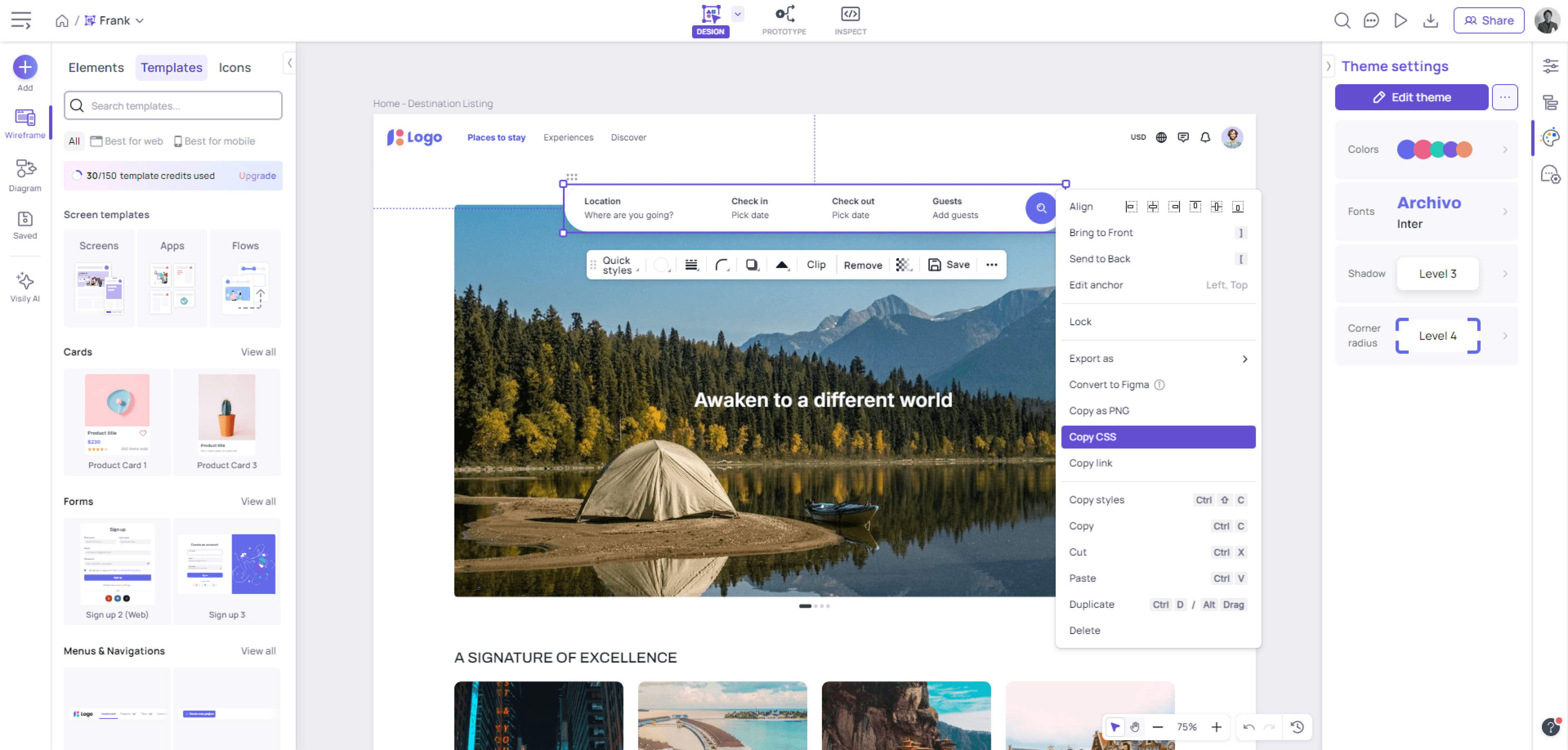The width and height of the screenshot is (1568, 750).
Task: Select the hand pan tool
Action: [x=1135, y=727]
